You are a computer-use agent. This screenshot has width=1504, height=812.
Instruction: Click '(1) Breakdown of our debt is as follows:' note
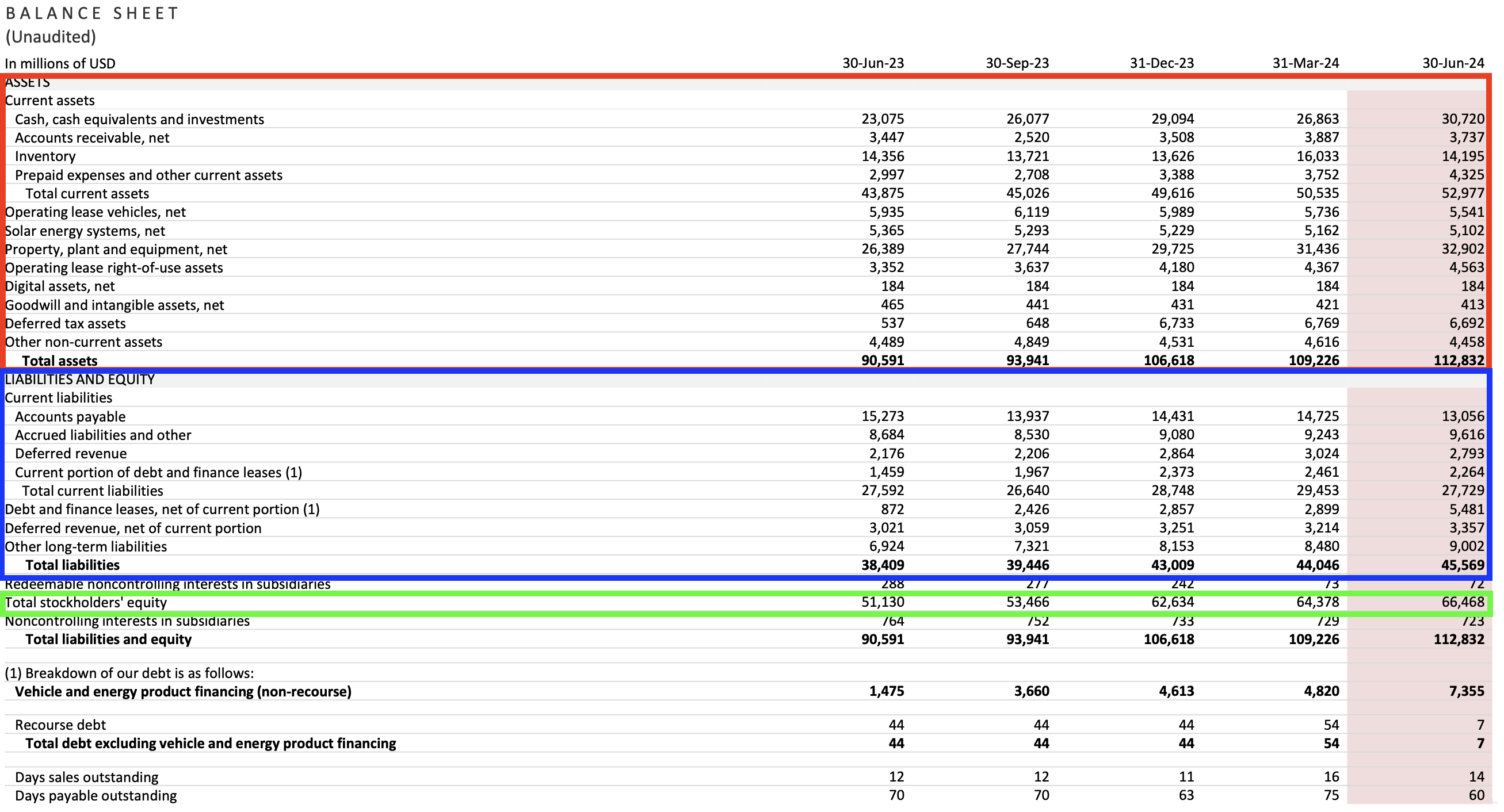coord(129,673)
